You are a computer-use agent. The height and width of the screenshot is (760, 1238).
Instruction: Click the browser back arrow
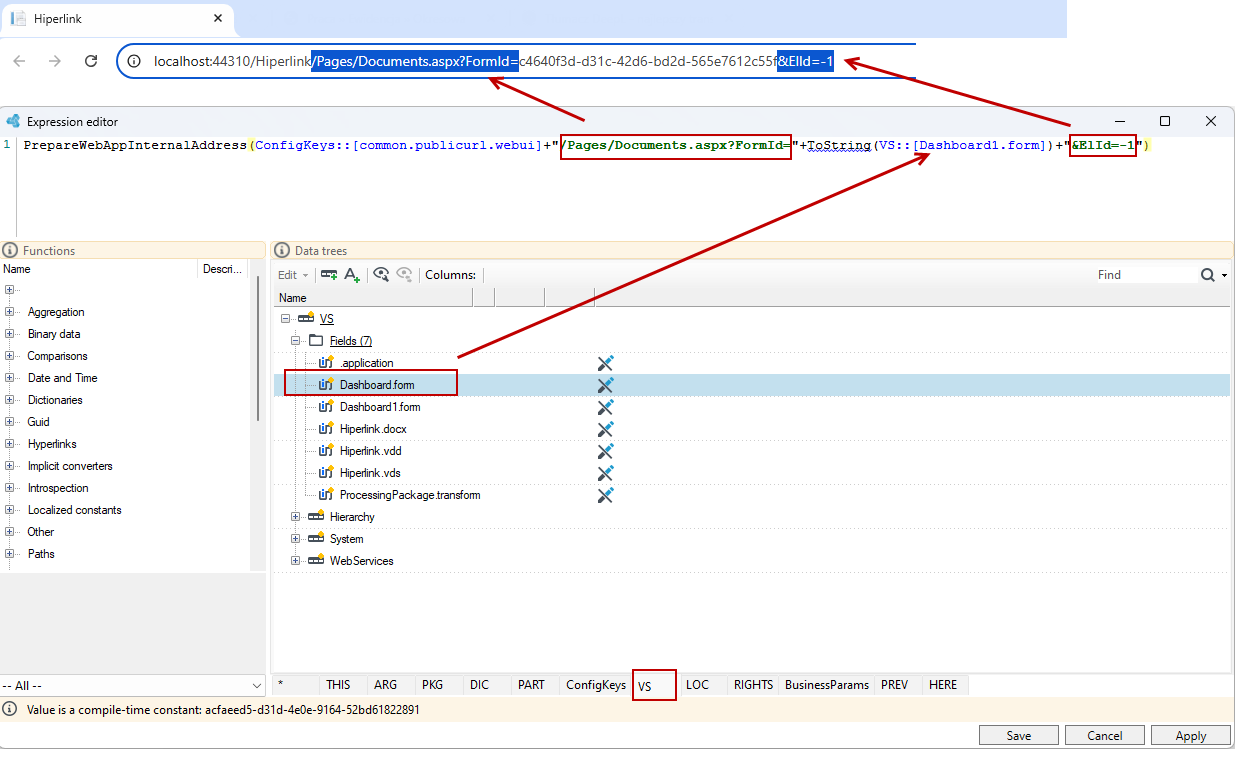[x=19, y=61]
